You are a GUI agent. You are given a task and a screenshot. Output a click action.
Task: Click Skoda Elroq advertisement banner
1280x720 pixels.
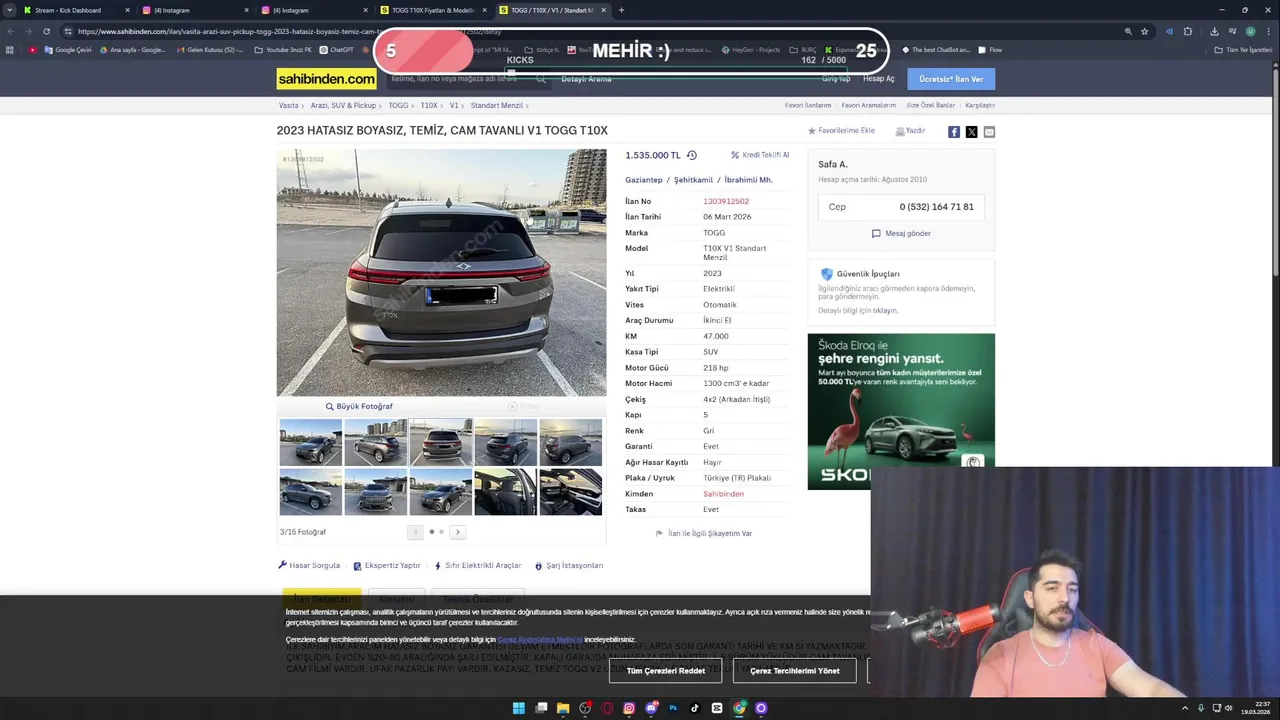coord(901,411)
